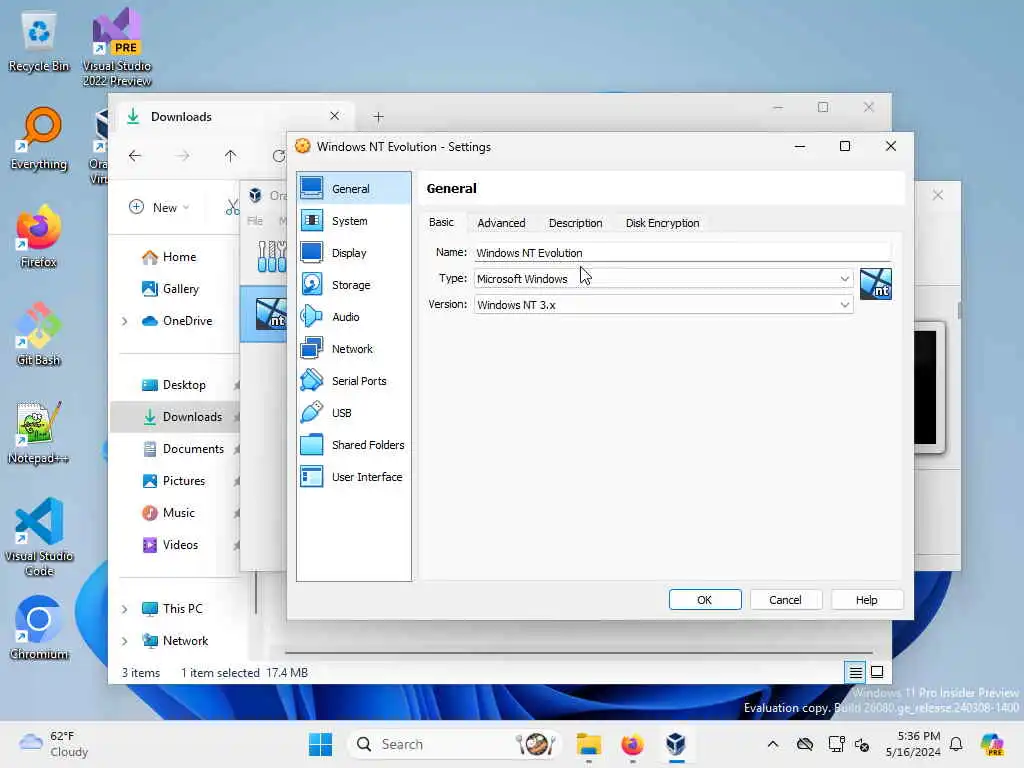Open Shared Folders settings category
This screenshot has width=1024, height=768.
tap(353, 445)
